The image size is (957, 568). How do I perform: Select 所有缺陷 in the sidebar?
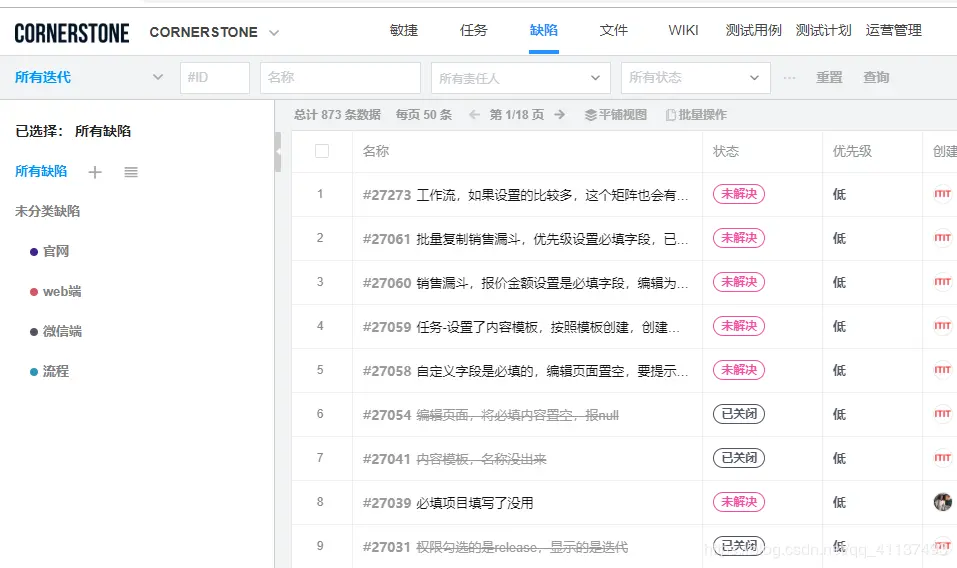pos(41,171)
